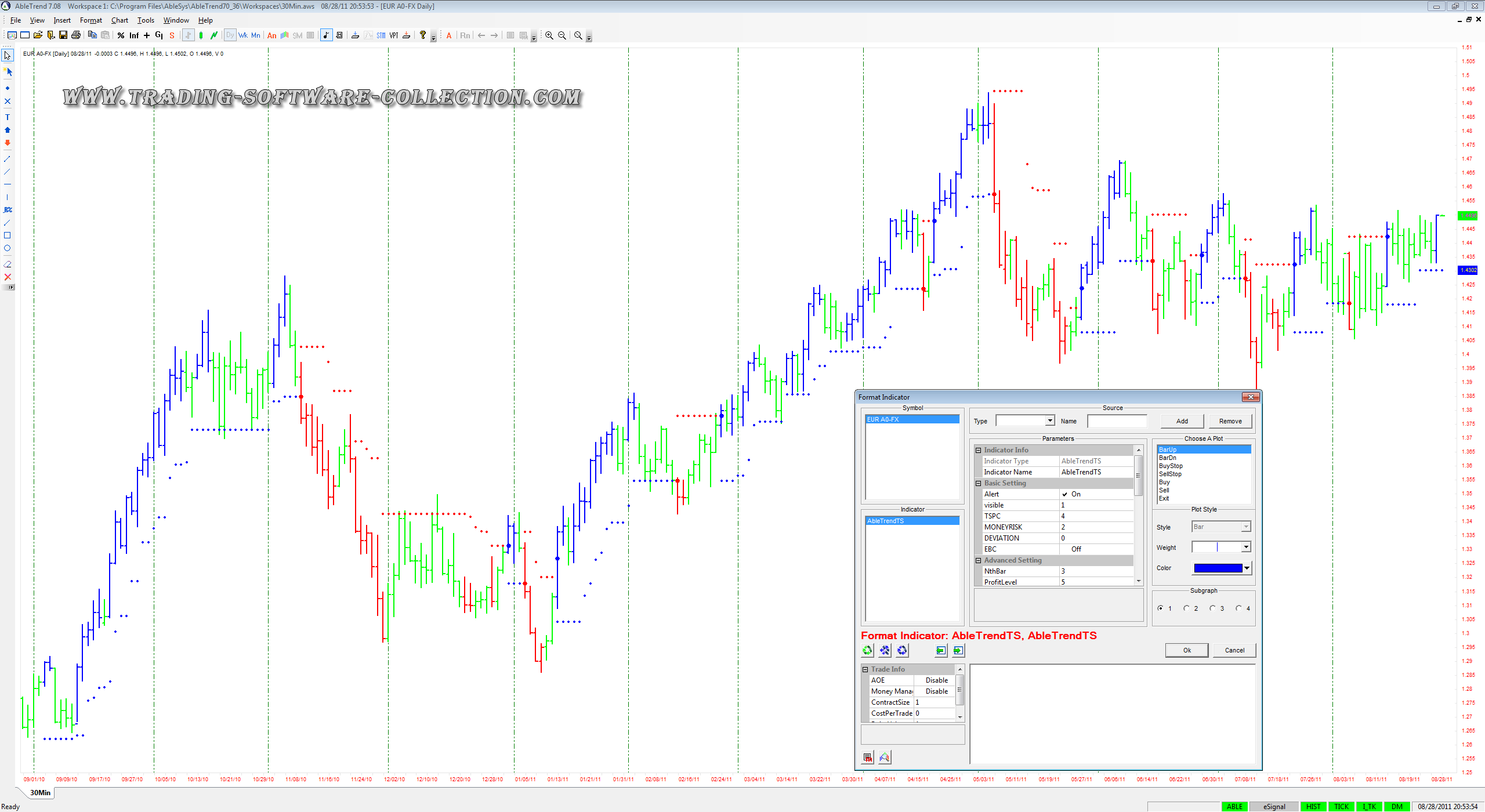This screenshot has height=812, width=1485.
Task: Click the green left arrow icon in the dialog
Action: tap(941, 651)
